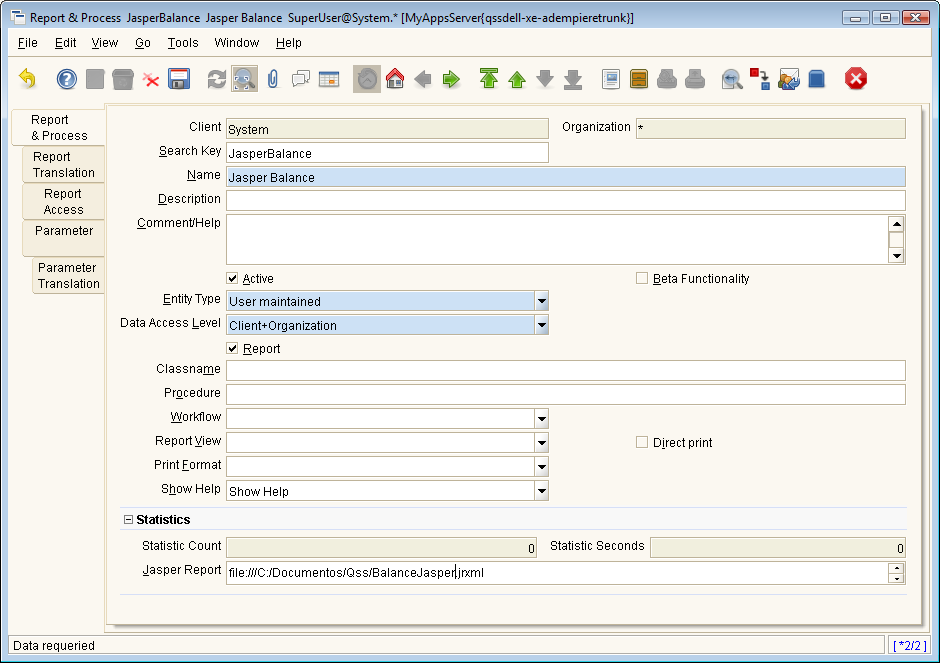Jump to first record green arrow icon
This screenshot has height=663, width=940.
[489, 79]
